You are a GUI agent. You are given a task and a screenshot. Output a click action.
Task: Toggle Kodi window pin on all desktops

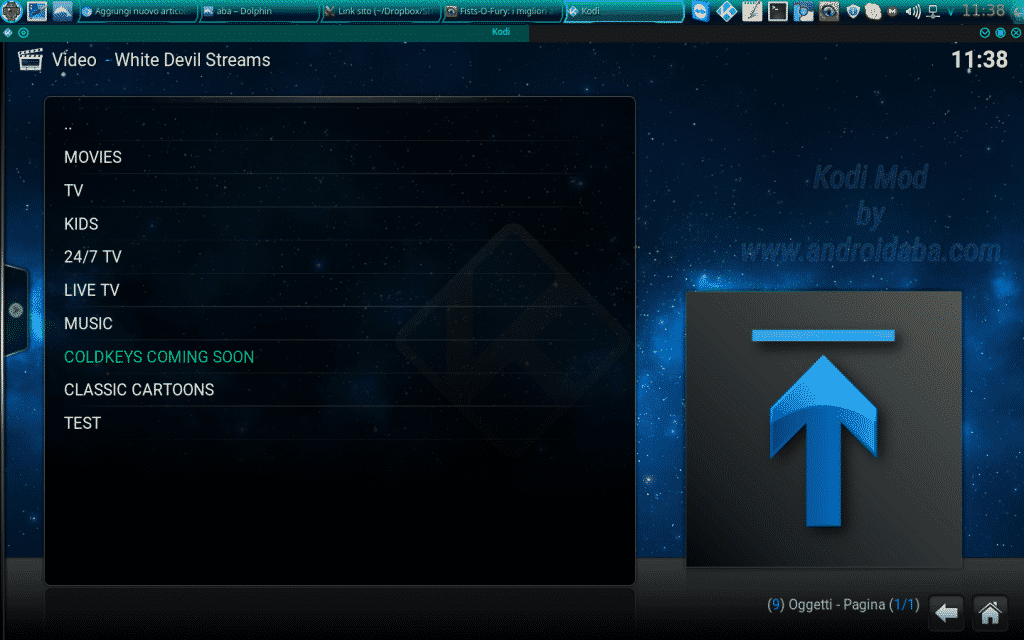coord(24,32)
